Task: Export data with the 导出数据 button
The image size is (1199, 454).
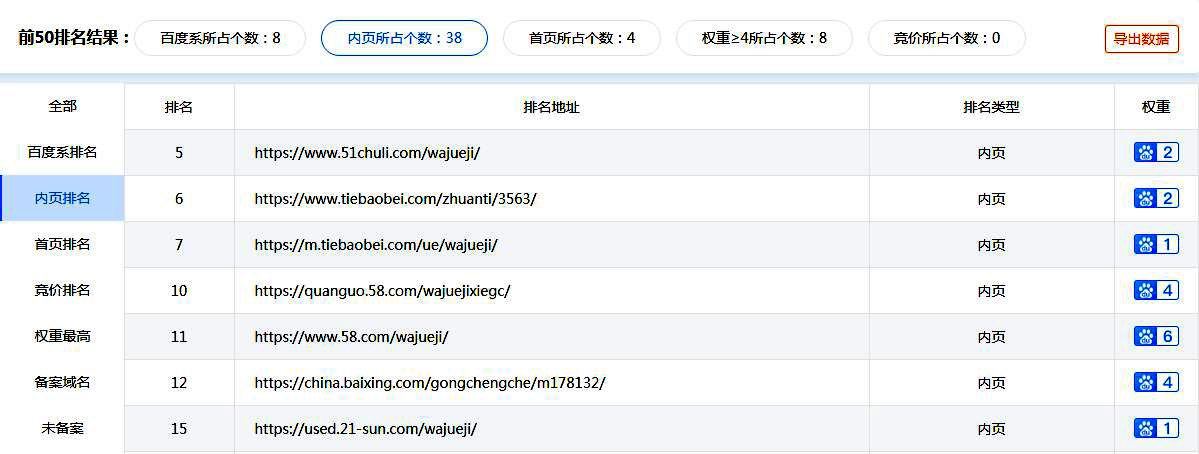Action: pyautogui.click(x=1141, y=39)
